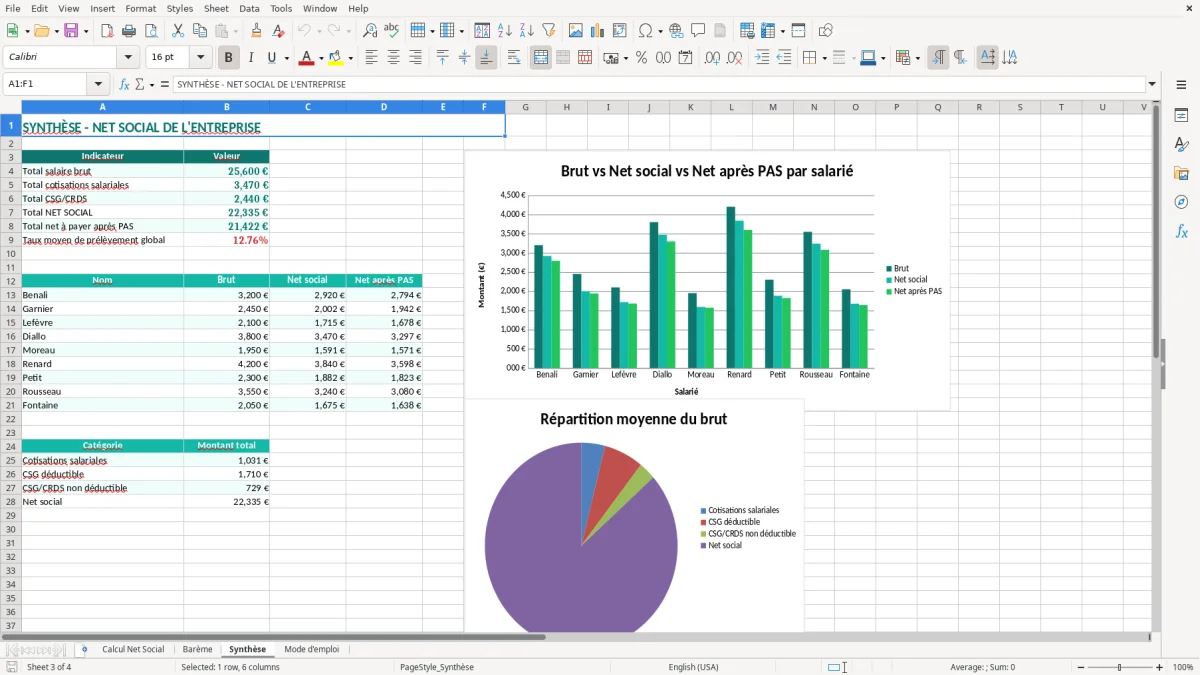Open the Conditional Formatting dropdown arrow
Viewport: 1200px width, 675px height.
pos(916,58)
